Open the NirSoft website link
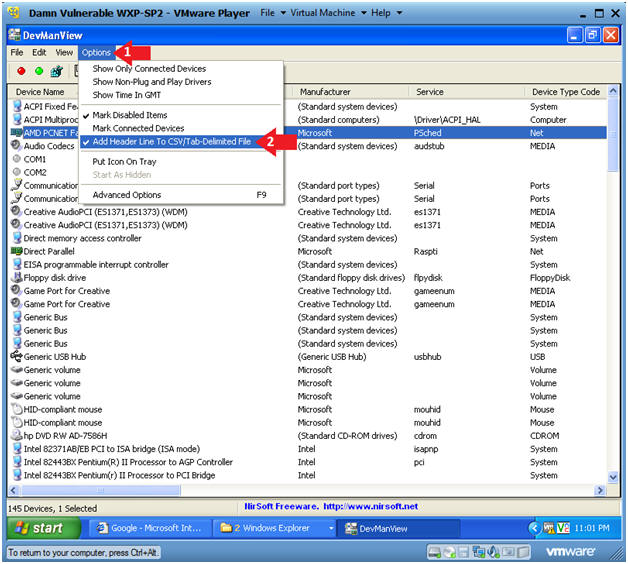Screen dimensions: 628x564 click(x=370, y=506)
